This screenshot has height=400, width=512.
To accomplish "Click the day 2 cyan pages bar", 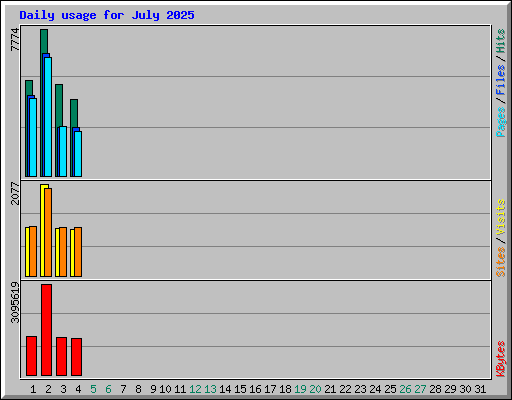I will 48,117.
